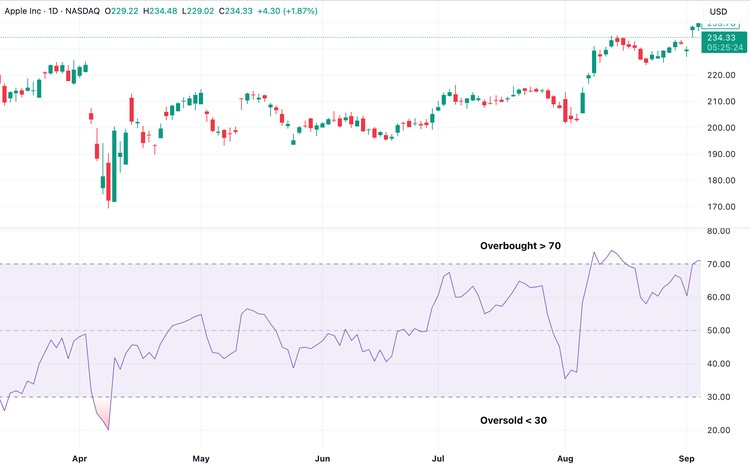The width and height of the screenshot is (750, 467).
Task: Click the 200.00 price scale label
Action: pyautogui.click(x=721, y=128)
